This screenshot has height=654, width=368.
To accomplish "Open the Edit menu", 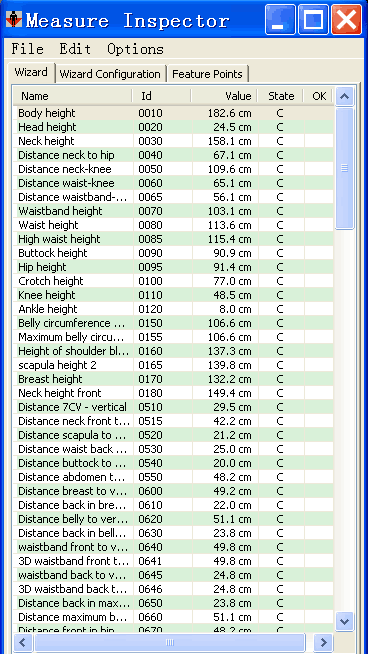I will pos(75,49).
